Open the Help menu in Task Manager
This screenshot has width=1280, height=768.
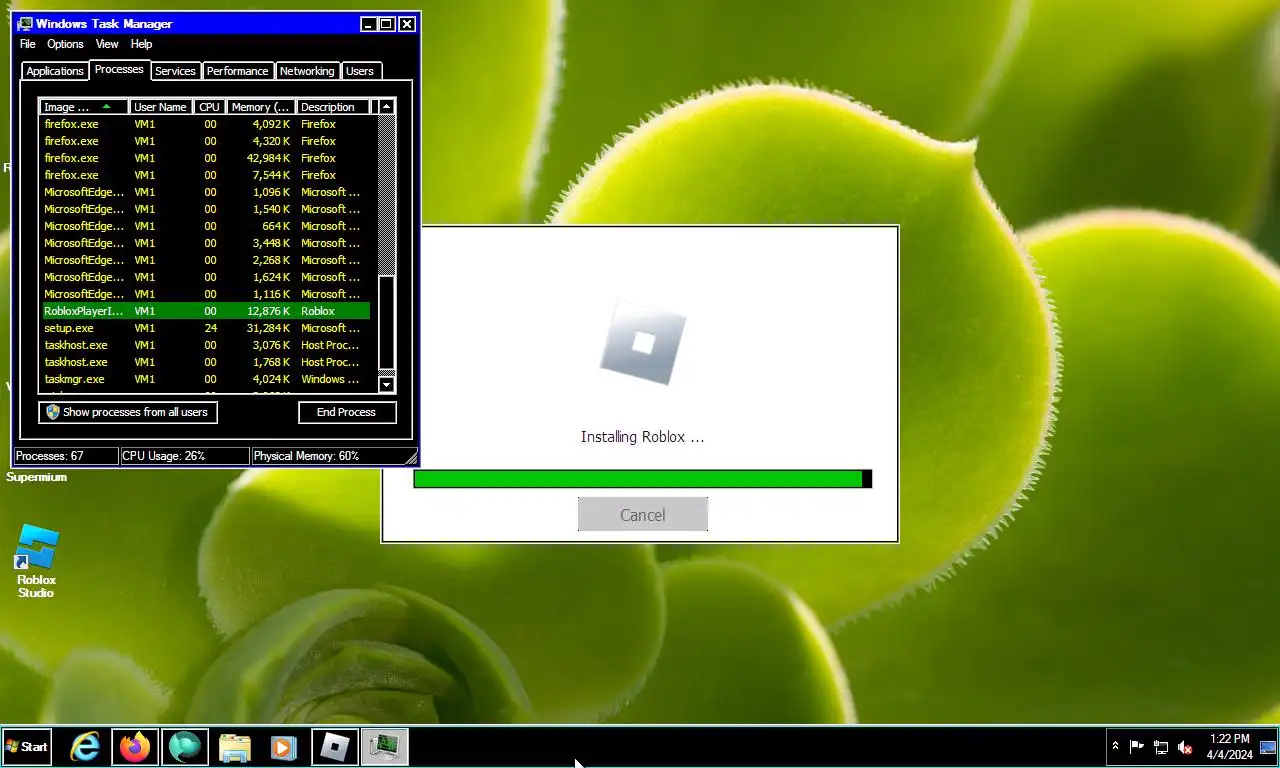(141, 44)
